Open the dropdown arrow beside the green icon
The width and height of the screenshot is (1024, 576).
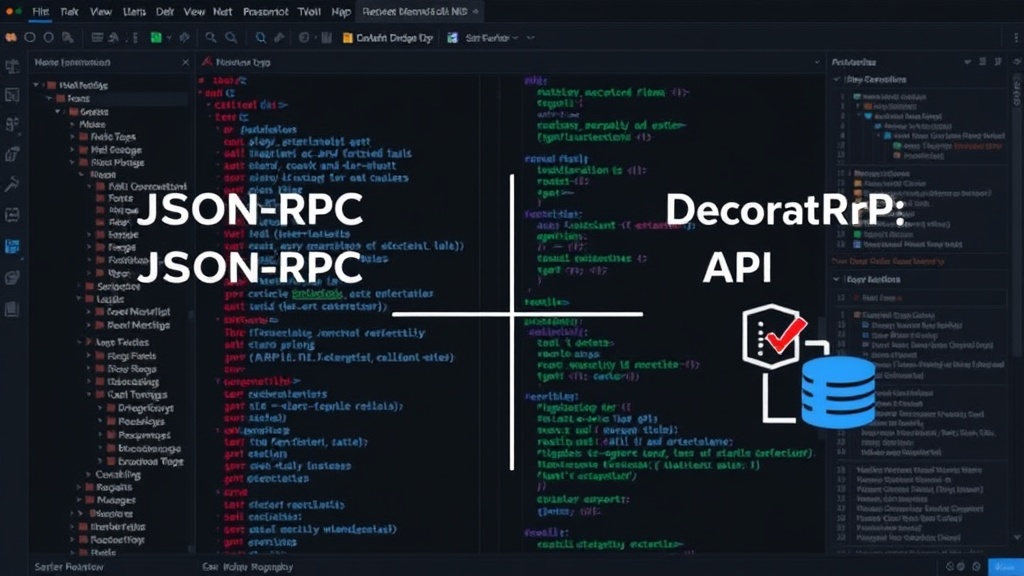pos(168,38)
